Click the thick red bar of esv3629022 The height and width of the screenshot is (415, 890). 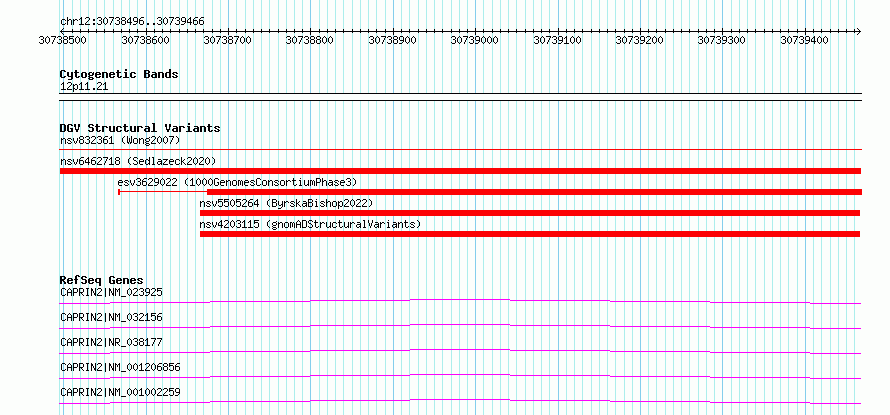[x=535, y=192]
